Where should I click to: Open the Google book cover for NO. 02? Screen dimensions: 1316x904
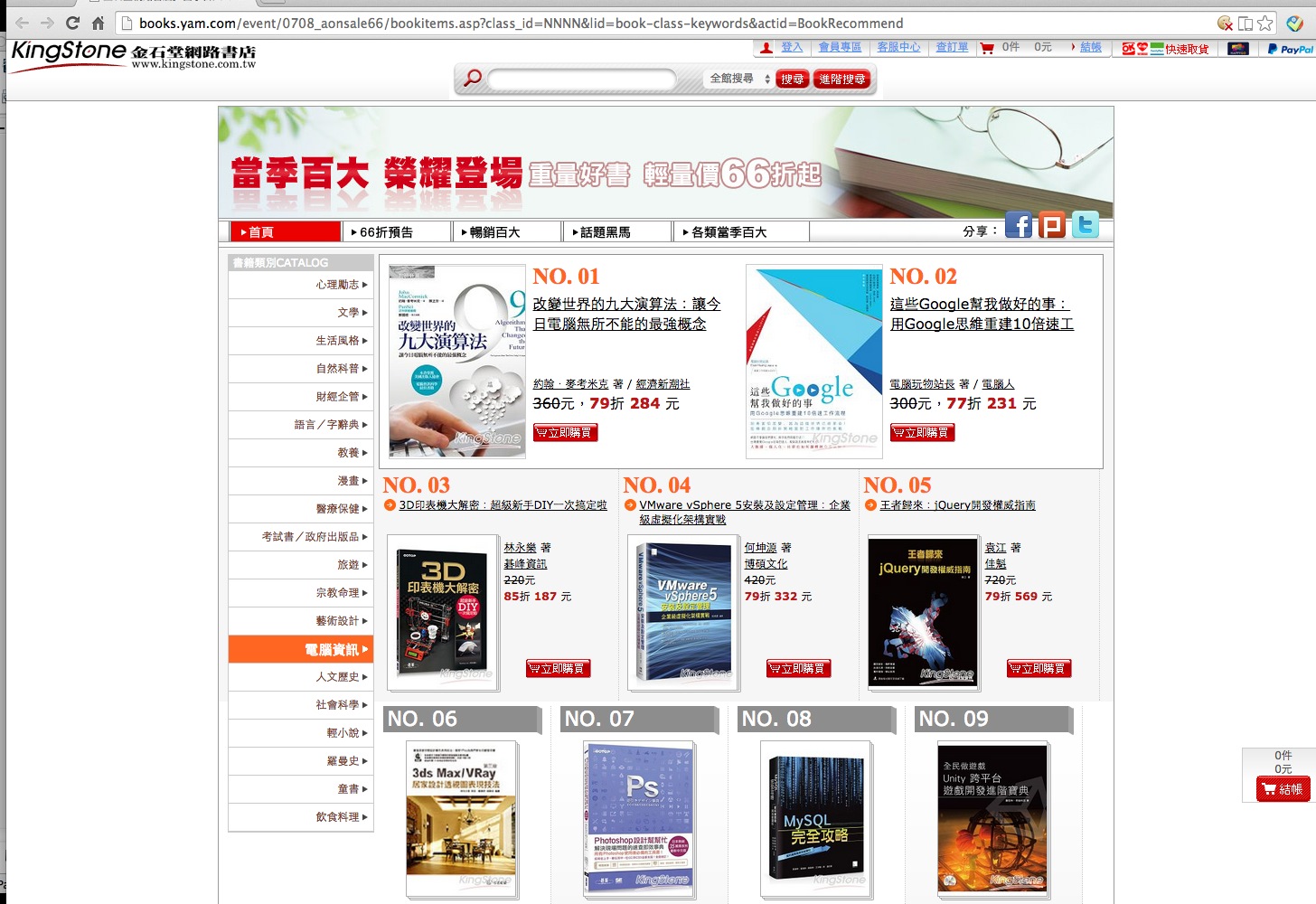tap(813, 361)
